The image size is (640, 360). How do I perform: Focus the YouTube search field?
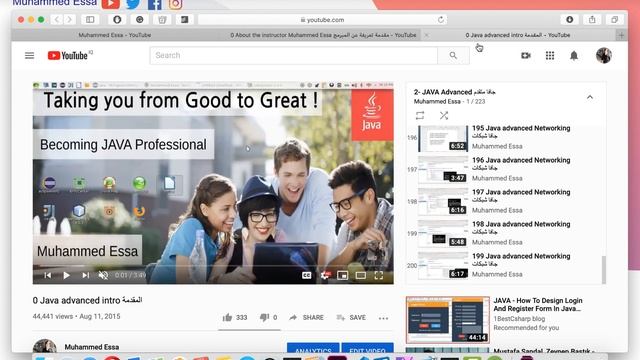click(x=293, y=56)
